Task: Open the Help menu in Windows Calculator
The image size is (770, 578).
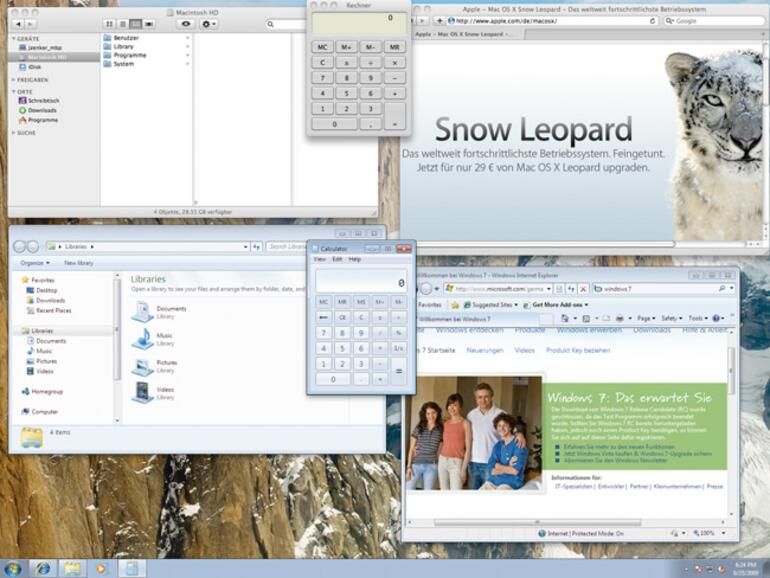Action: [355, 259]
